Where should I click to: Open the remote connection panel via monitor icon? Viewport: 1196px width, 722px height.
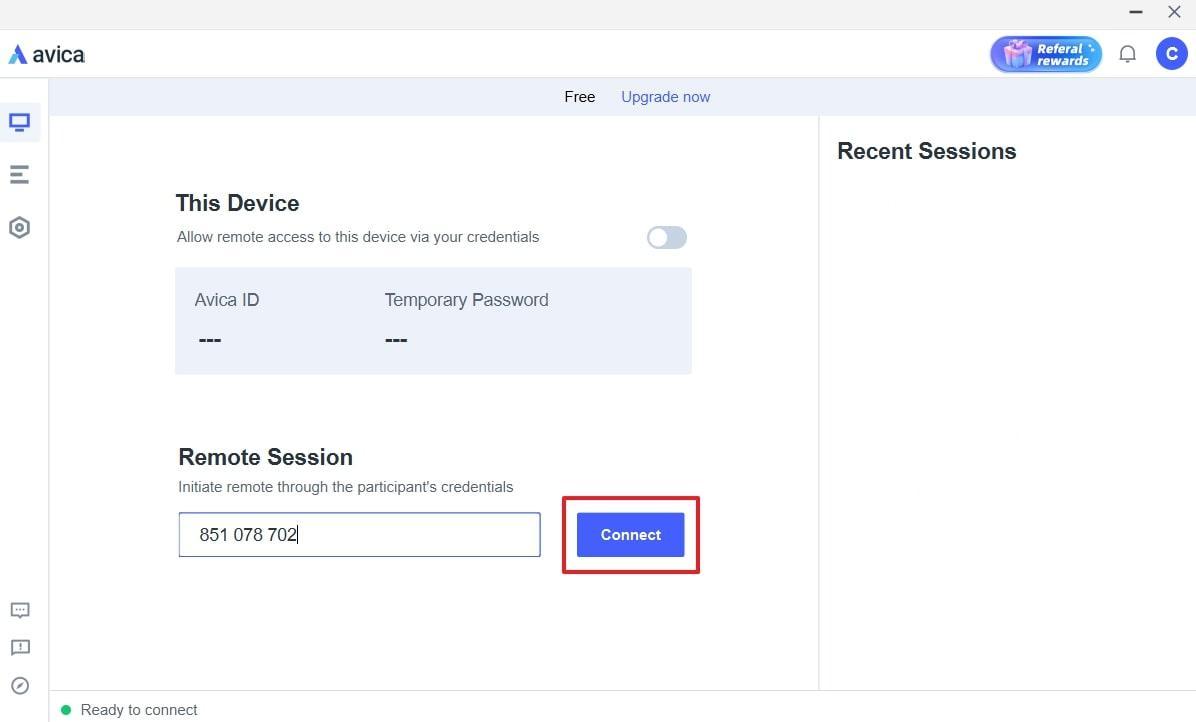[20, 122]
